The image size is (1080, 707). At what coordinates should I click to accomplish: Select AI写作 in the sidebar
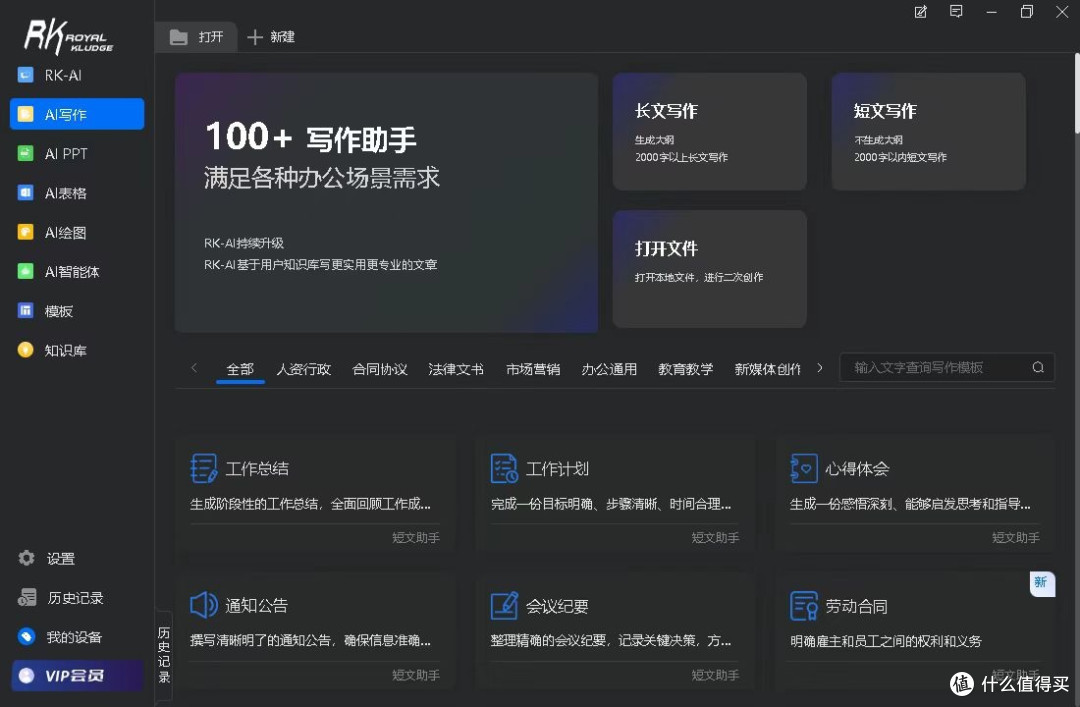[x=76, y=114]
